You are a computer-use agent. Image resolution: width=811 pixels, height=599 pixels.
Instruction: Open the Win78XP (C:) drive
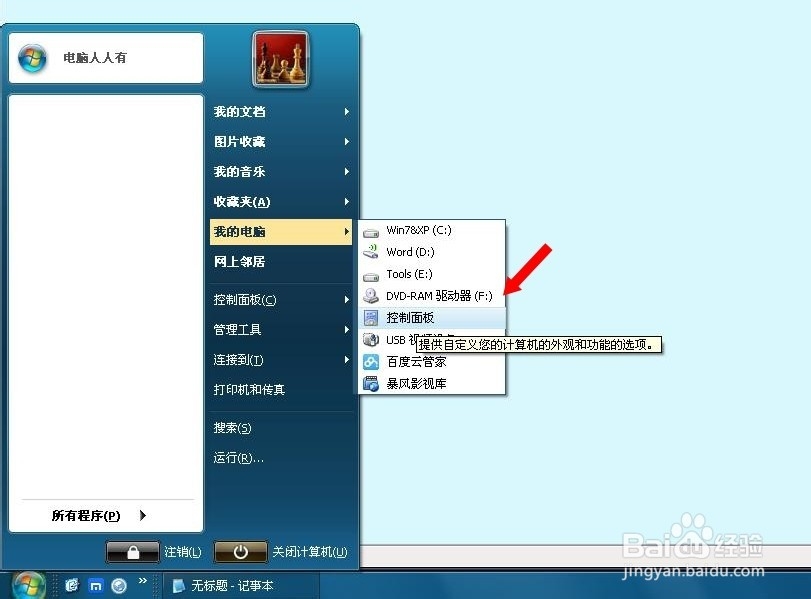420,229
